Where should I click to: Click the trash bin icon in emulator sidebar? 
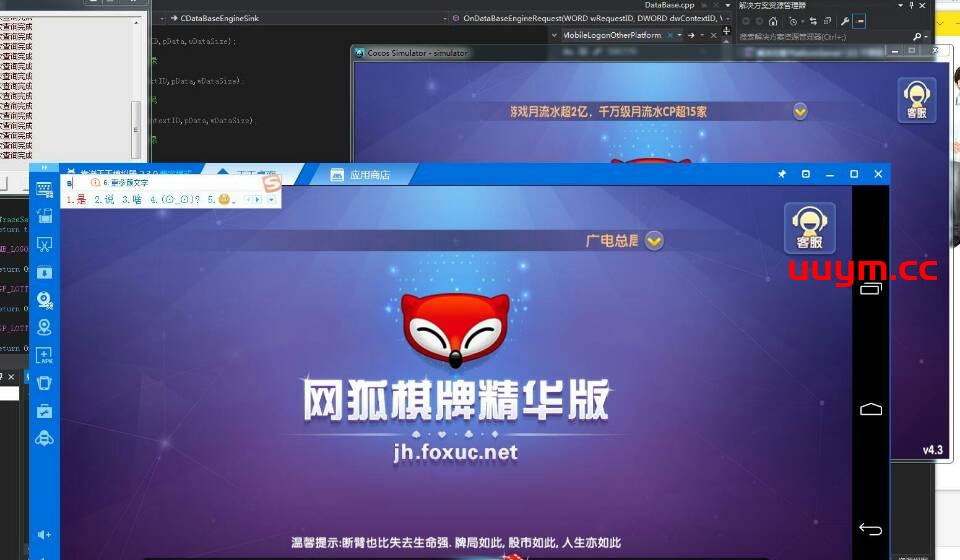click(44, 382)
